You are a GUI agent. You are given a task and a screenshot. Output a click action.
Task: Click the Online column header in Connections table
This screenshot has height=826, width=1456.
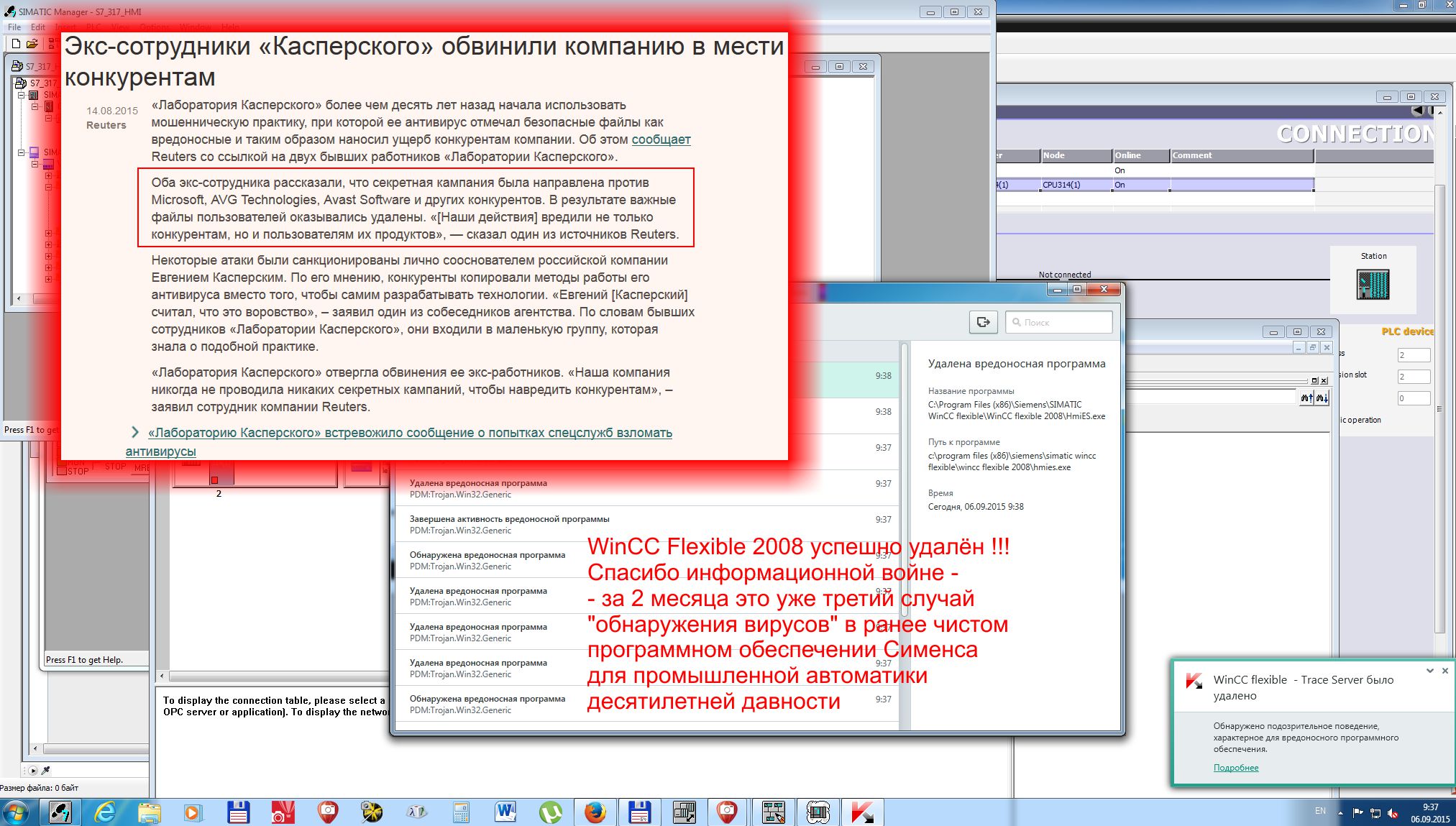coord(1141,155)
